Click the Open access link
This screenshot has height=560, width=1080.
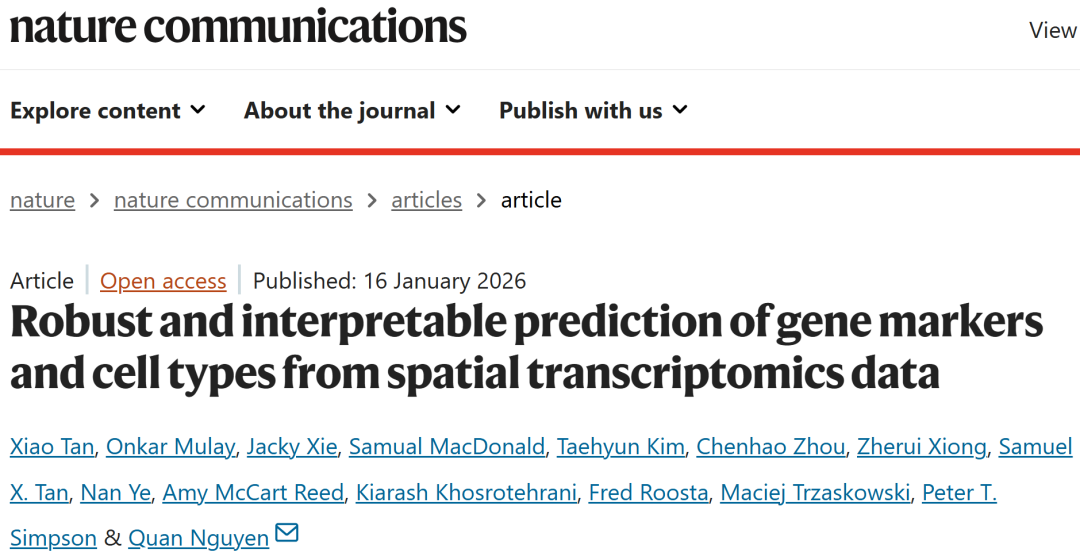[x=163, y=281]
